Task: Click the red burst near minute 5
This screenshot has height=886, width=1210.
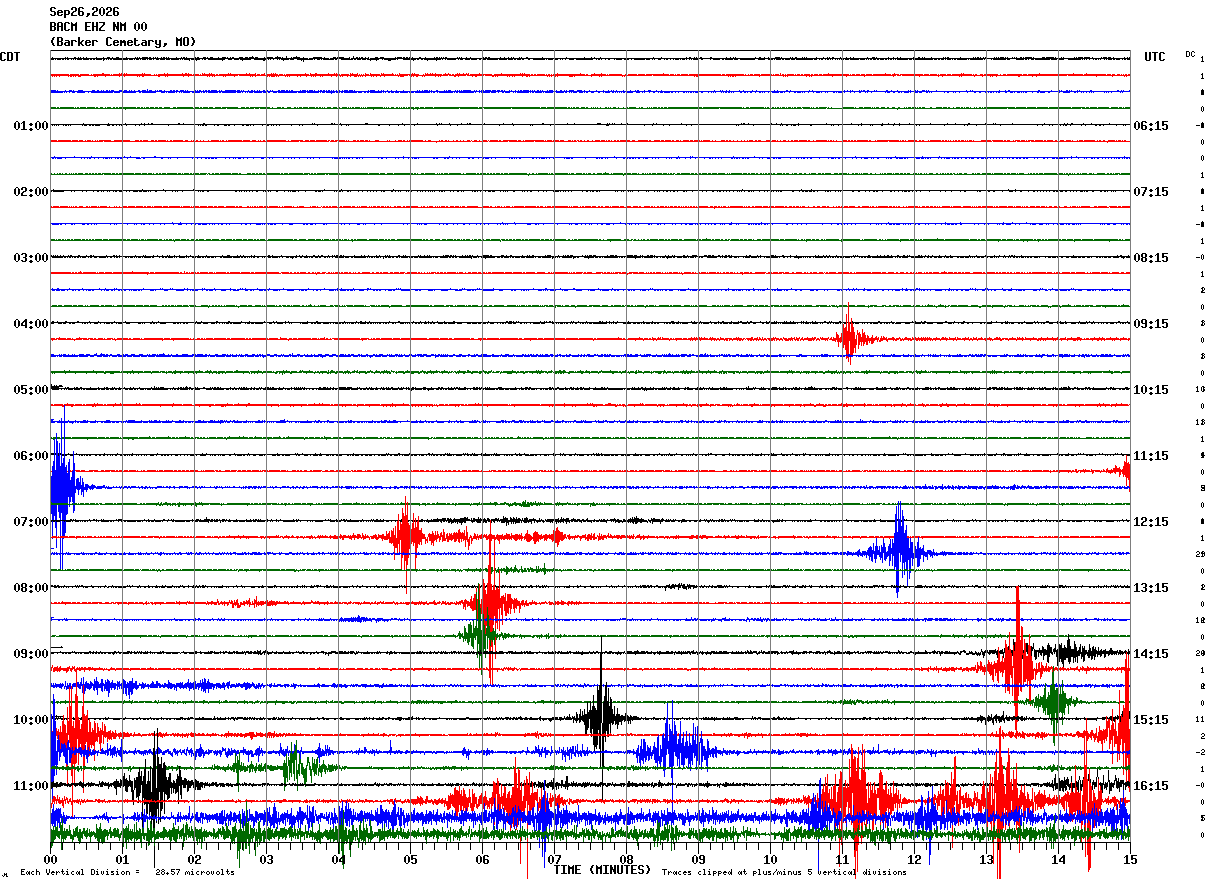Action: pos(406,537)
